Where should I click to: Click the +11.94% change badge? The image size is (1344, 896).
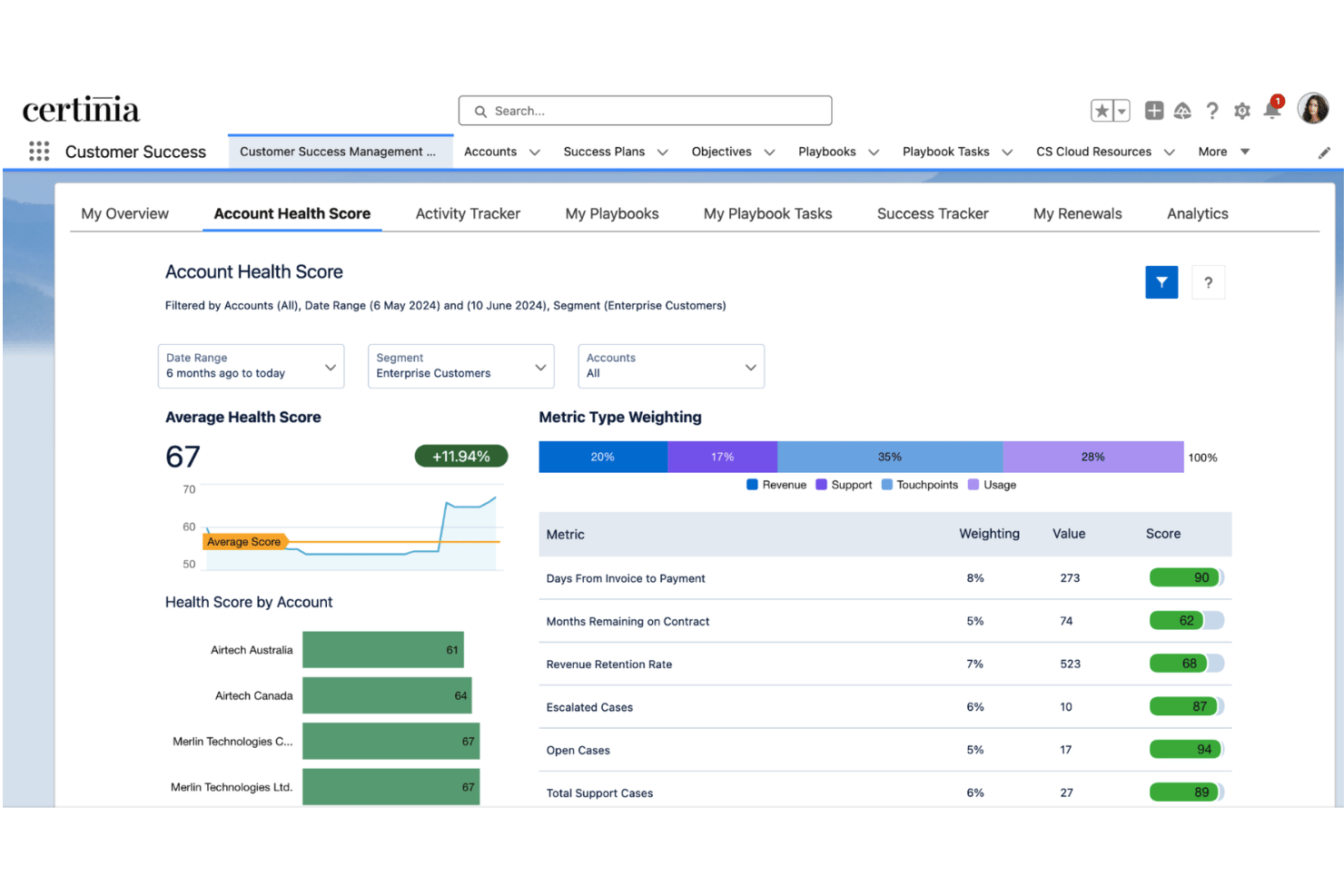461,457
